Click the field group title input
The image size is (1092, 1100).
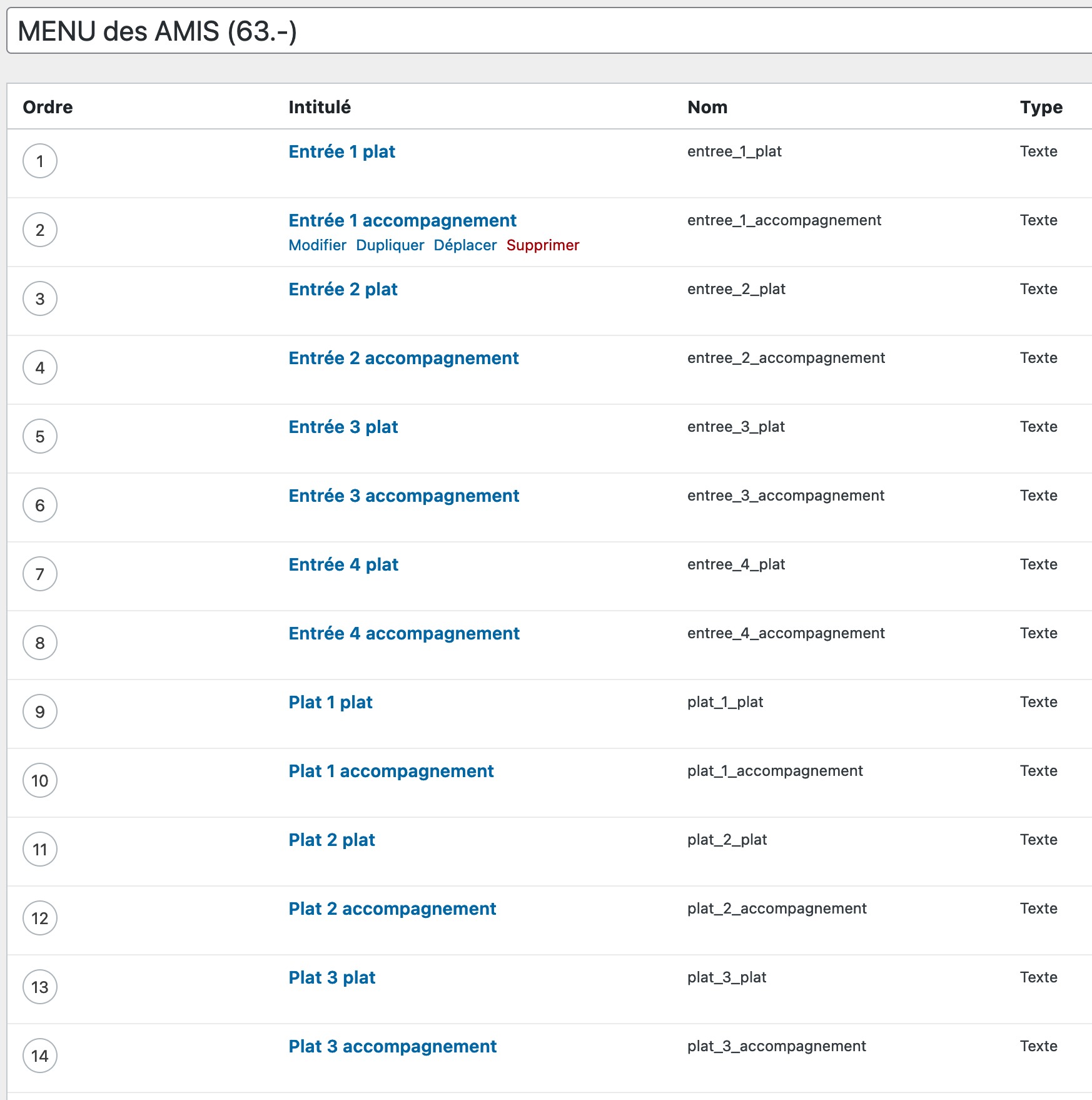(544, 31)
